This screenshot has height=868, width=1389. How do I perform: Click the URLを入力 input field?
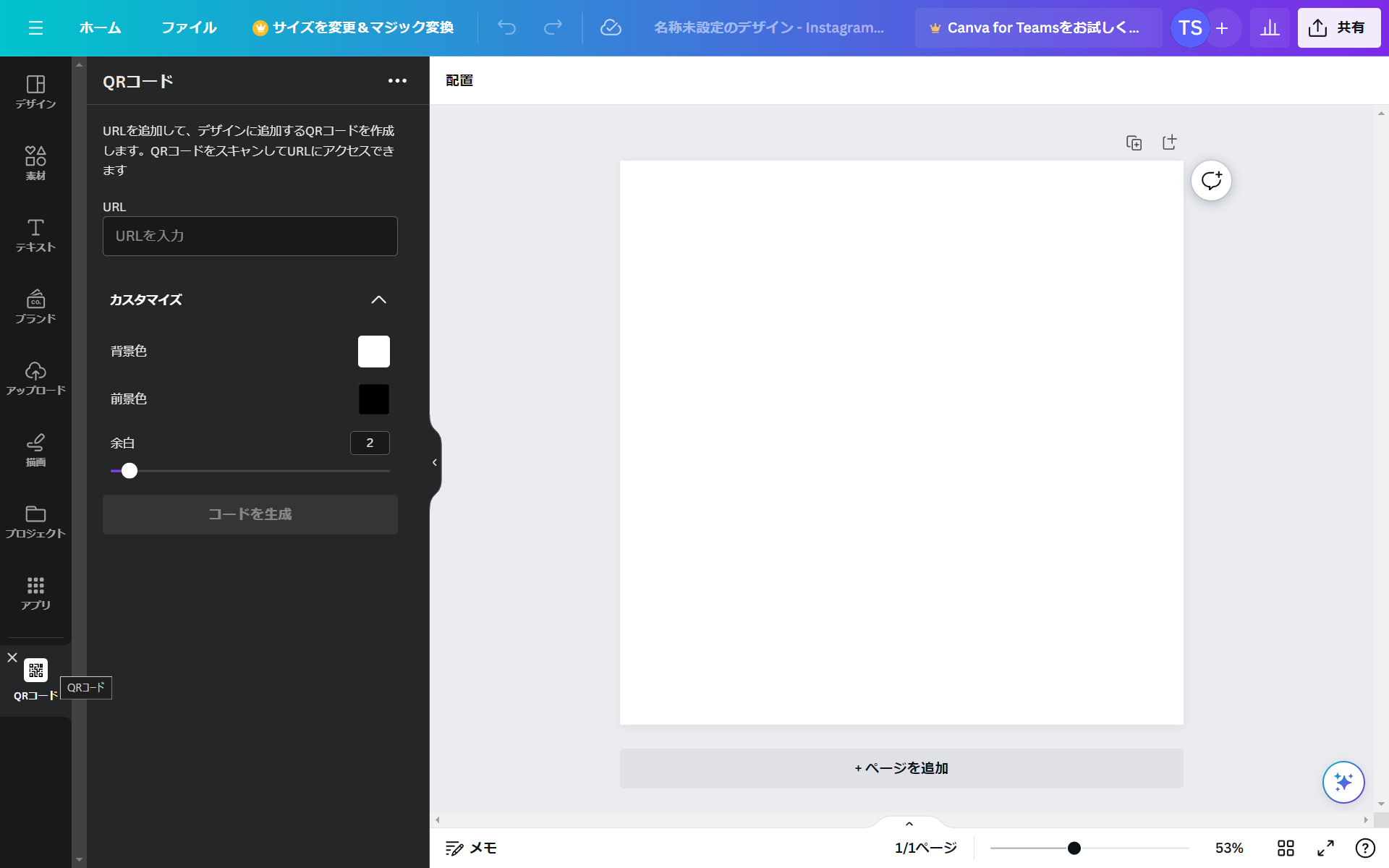pyautogui.click(x=250, y=236)
